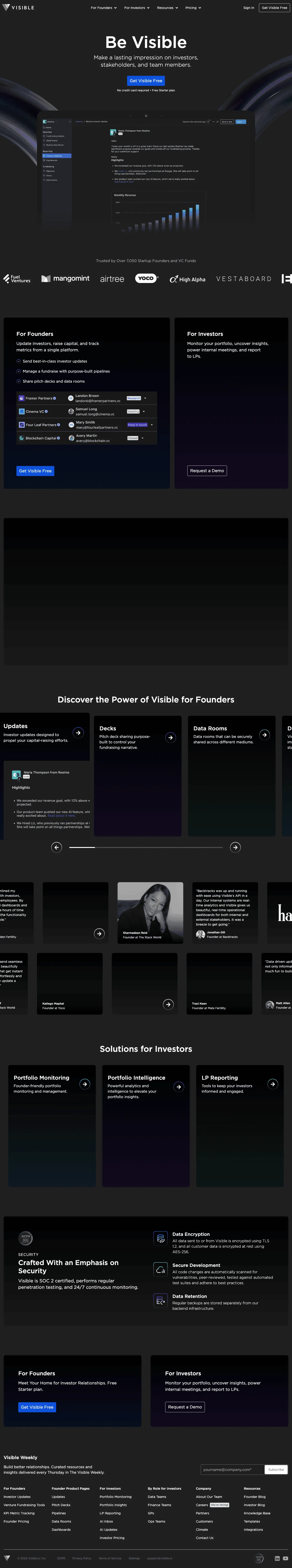
Task: Open the Portfolio Monitoring card arrow
Action: click(x=85, y=1084)
